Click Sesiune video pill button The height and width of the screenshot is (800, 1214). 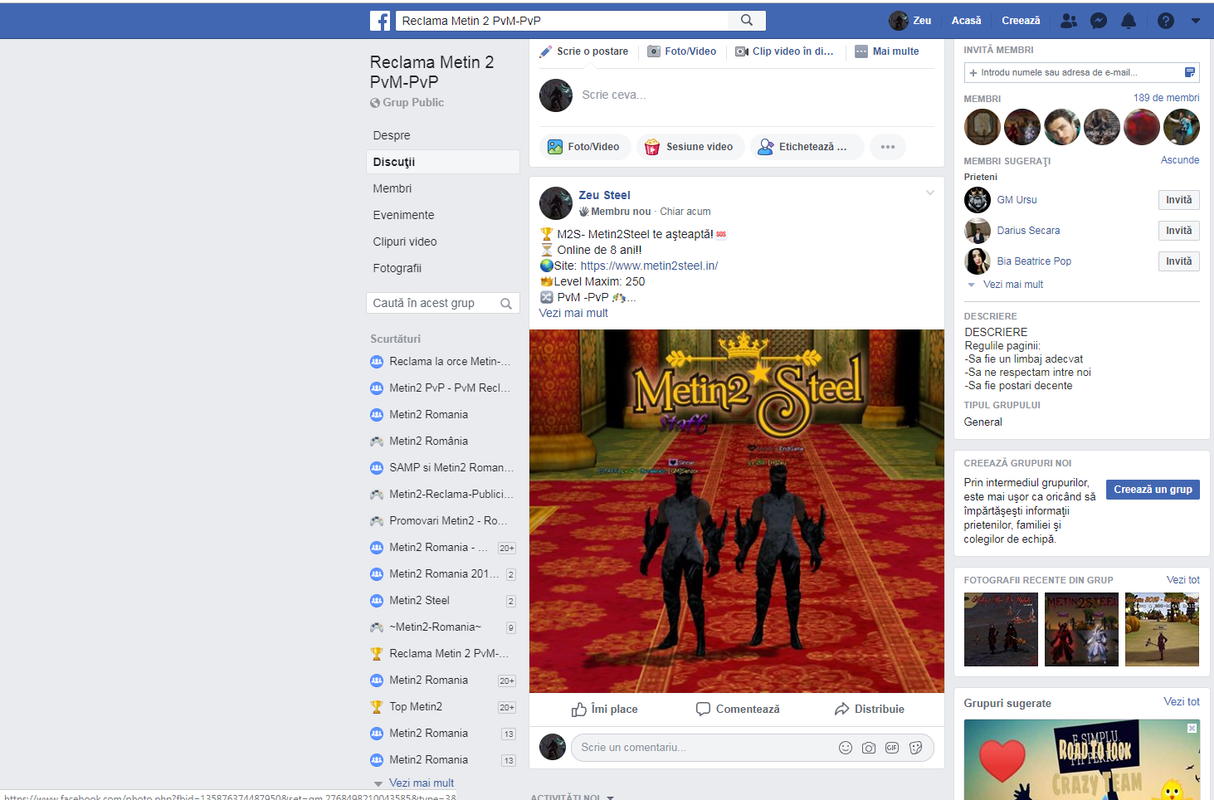(x=690, y=147)
